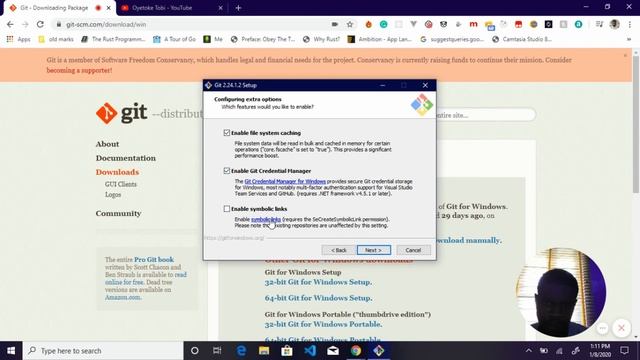Dismiss the Conservancy banner with x
This screenshot has height=360, width=640.
coord(625,55)
